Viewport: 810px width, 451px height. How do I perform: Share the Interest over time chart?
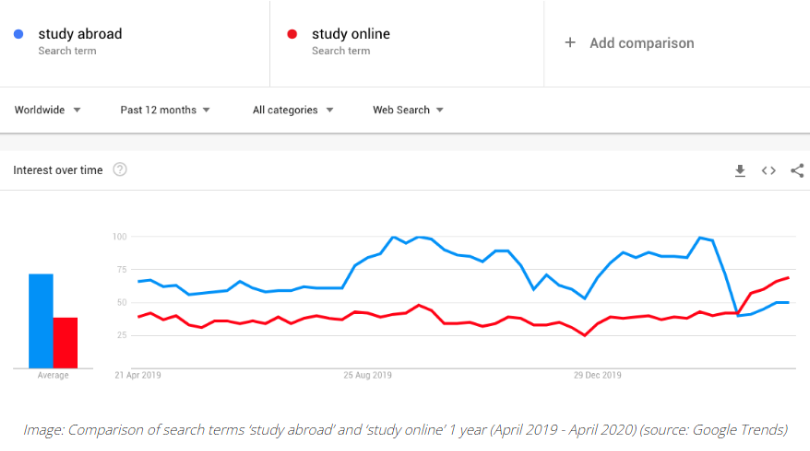point(797,171)
